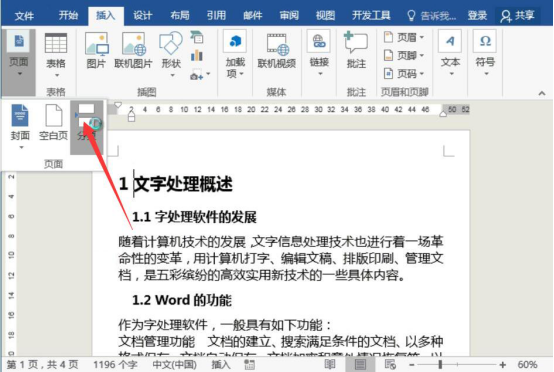Open the 页脚 (Footer) dropdown
The height and width of the screenshot is (372, 554).
404,55
